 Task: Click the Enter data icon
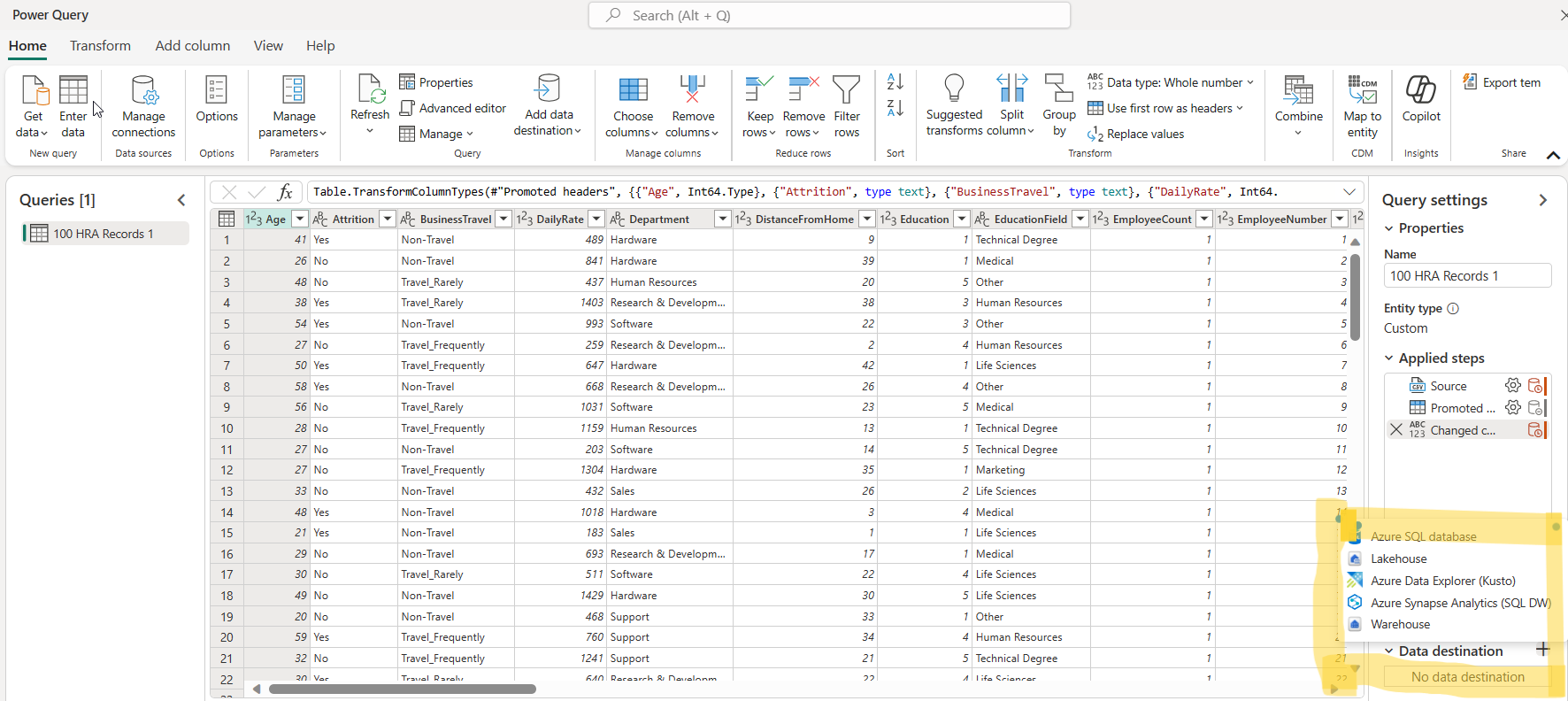(73, 90)
